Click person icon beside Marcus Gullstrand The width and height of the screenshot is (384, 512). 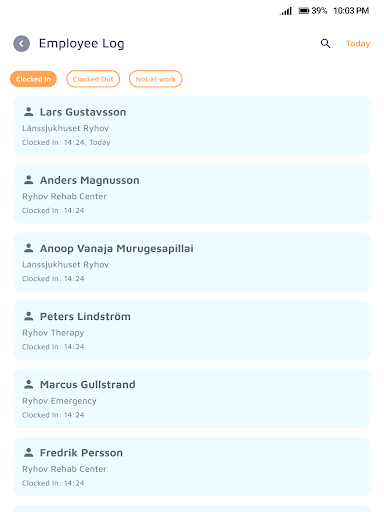29,384
